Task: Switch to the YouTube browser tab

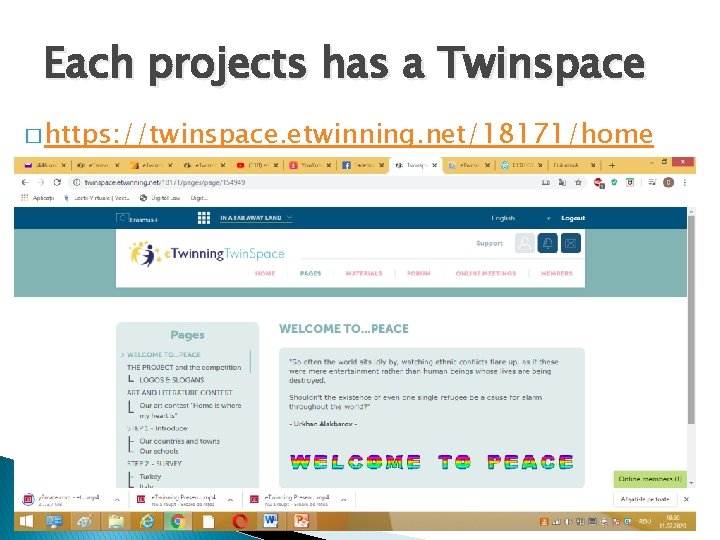Action: (310, 165)
